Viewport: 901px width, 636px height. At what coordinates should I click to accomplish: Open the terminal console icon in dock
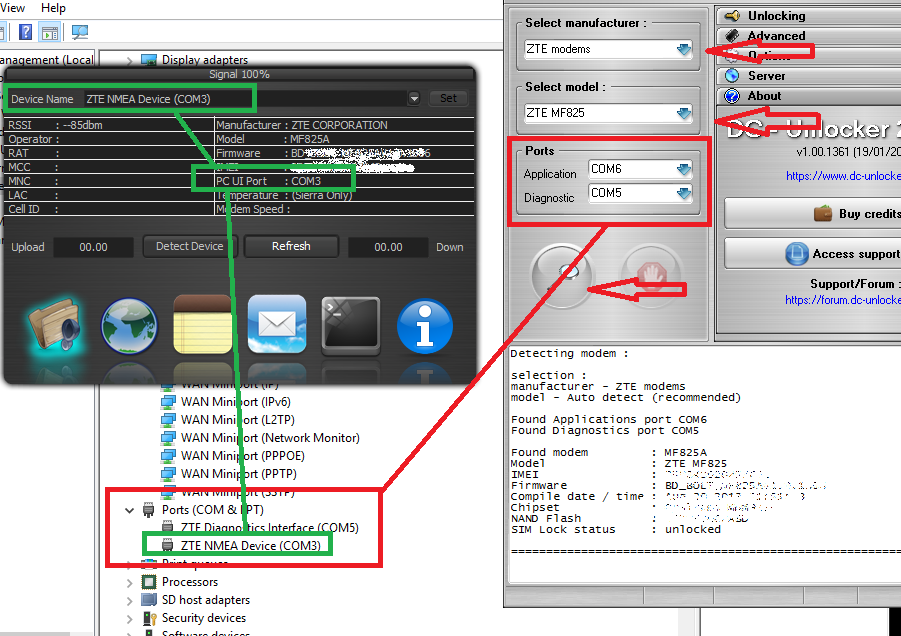(x=351, y=325)
